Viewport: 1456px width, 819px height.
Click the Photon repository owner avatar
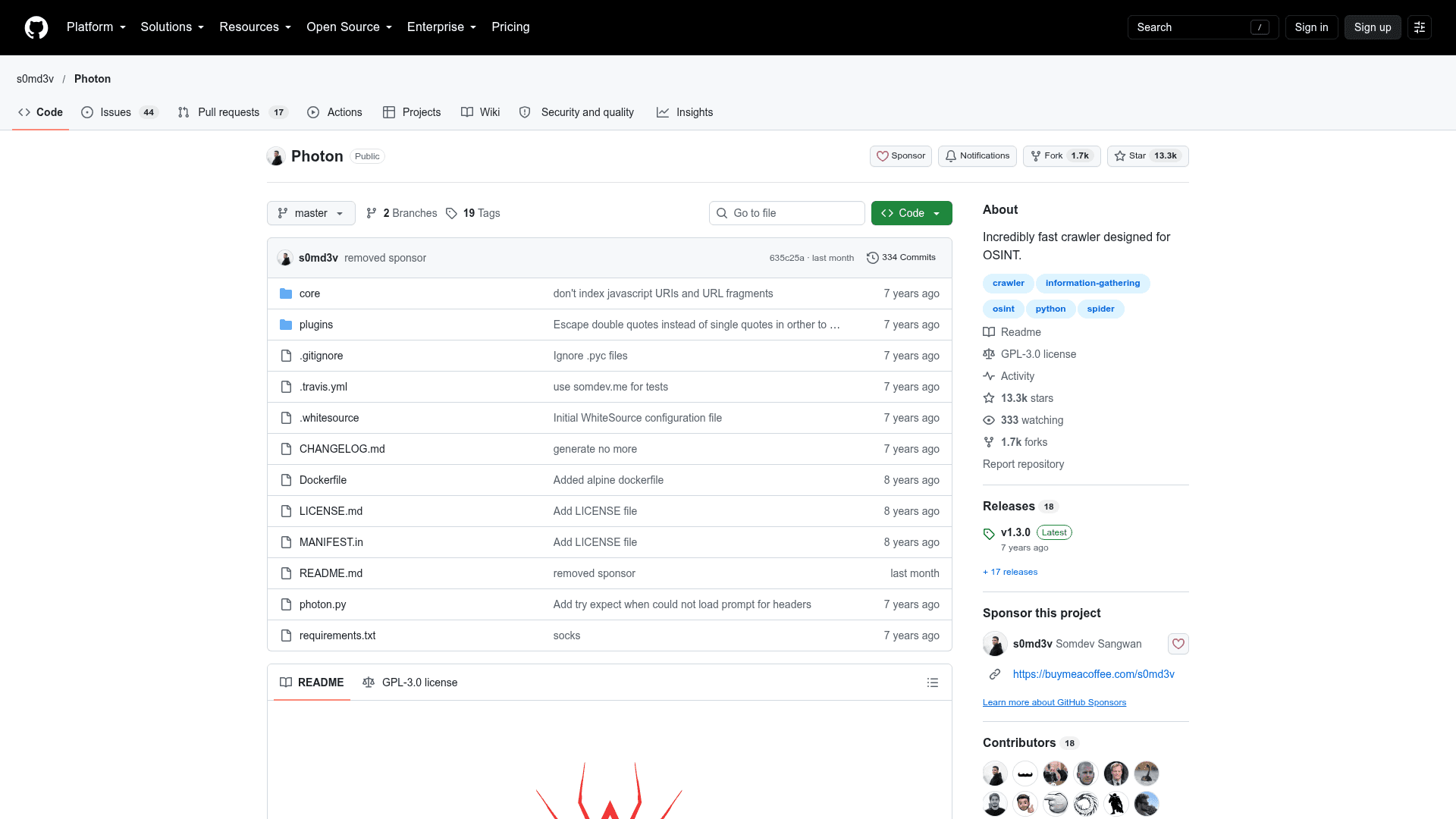coord(276,156)
